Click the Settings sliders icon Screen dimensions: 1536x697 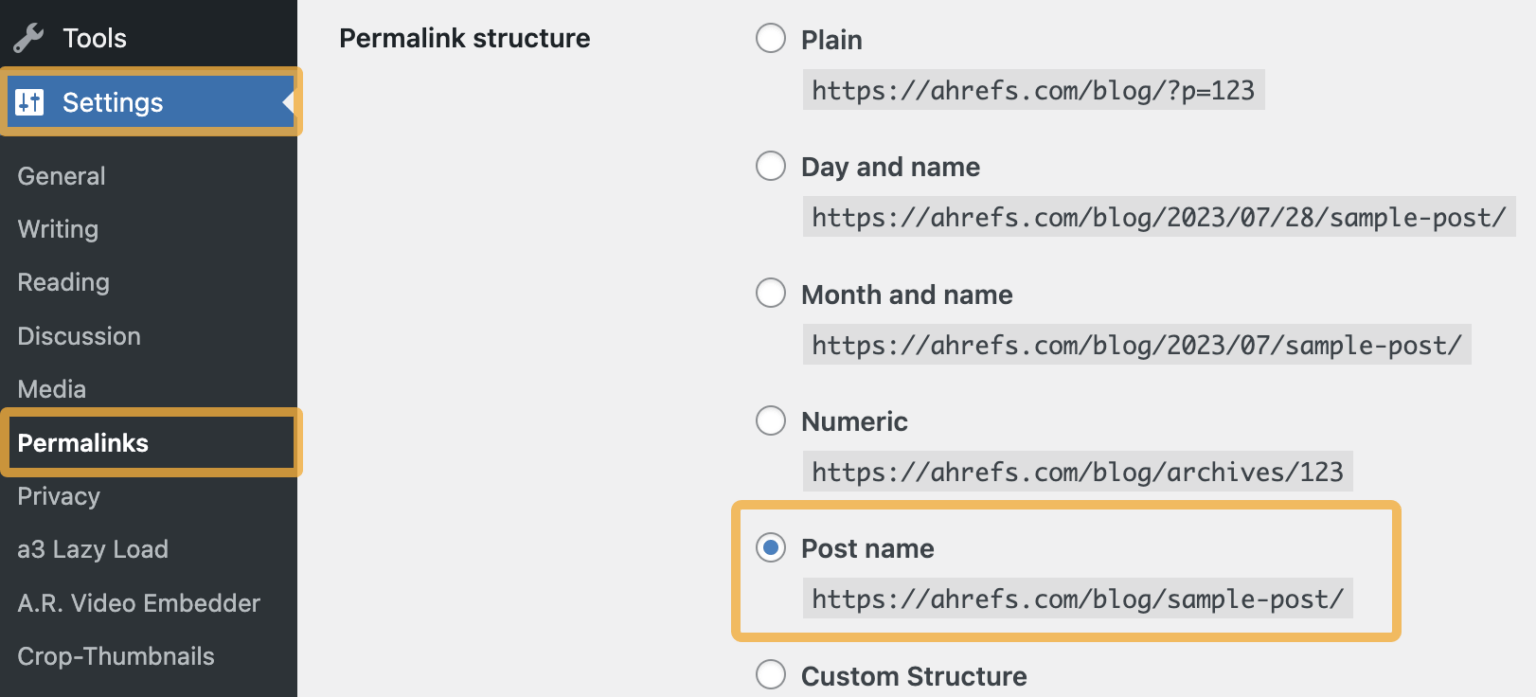(27, 102)
